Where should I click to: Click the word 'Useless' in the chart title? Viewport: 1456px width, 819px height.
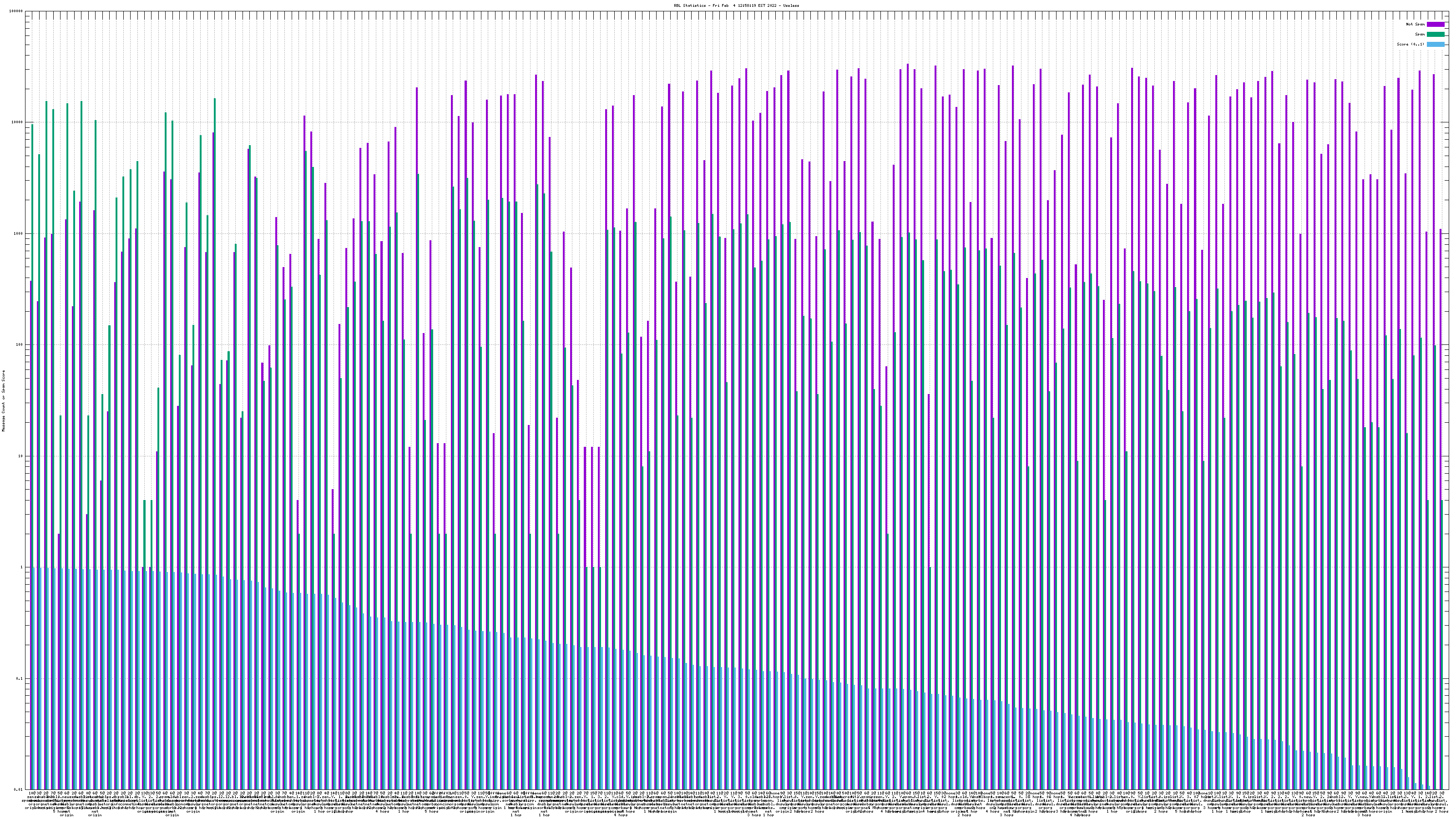tap(791, 5)
